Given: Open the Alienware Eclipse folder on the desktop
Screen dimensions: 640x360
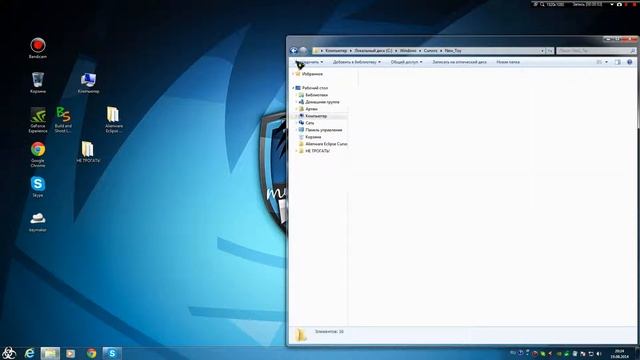Looking at the screenshot, I should point(113,120).
